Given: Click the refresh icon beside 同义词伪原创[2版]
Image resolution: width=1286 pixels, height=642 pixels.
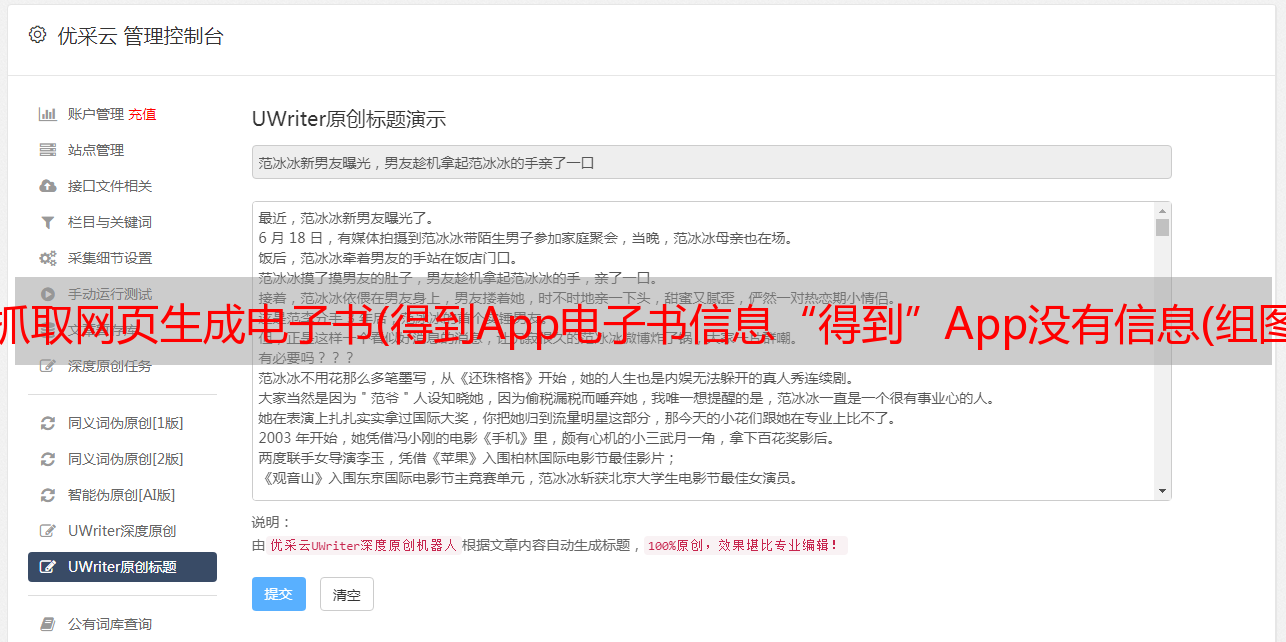Looking at the screenshot, I should pos(47,459).
